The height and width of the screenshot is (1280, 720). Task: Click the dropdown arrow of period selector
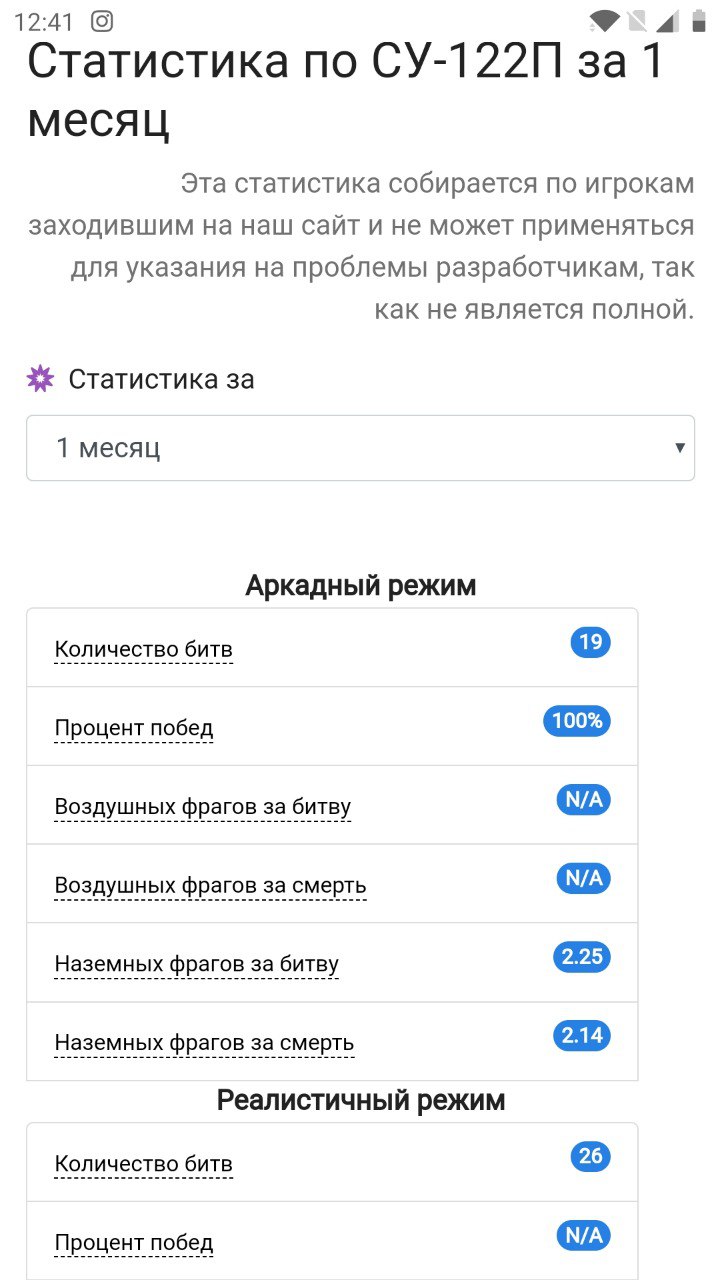coord(680,448)
